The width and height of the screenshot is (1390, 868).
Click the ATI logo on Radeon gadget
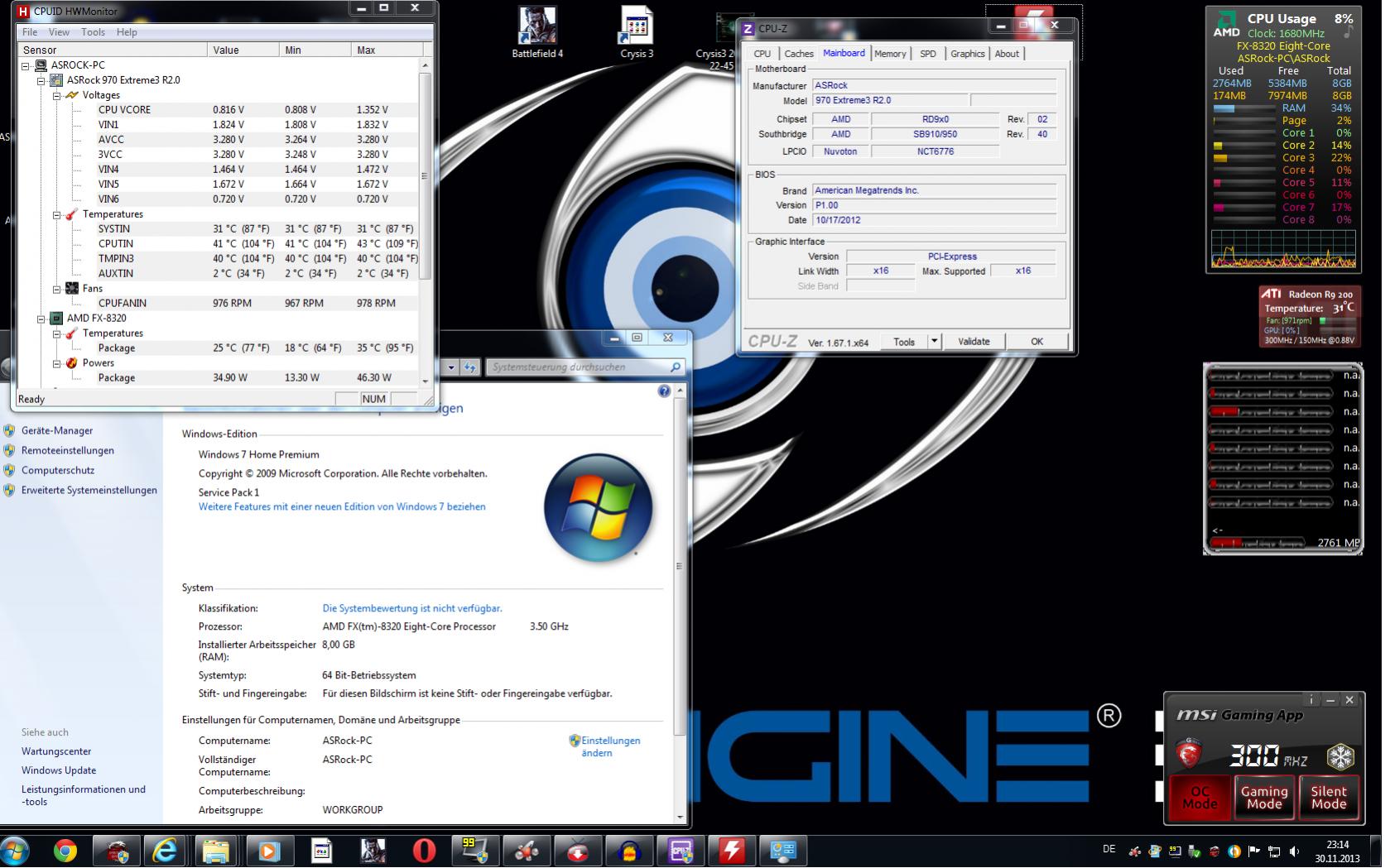click(x=1271, y=294)
